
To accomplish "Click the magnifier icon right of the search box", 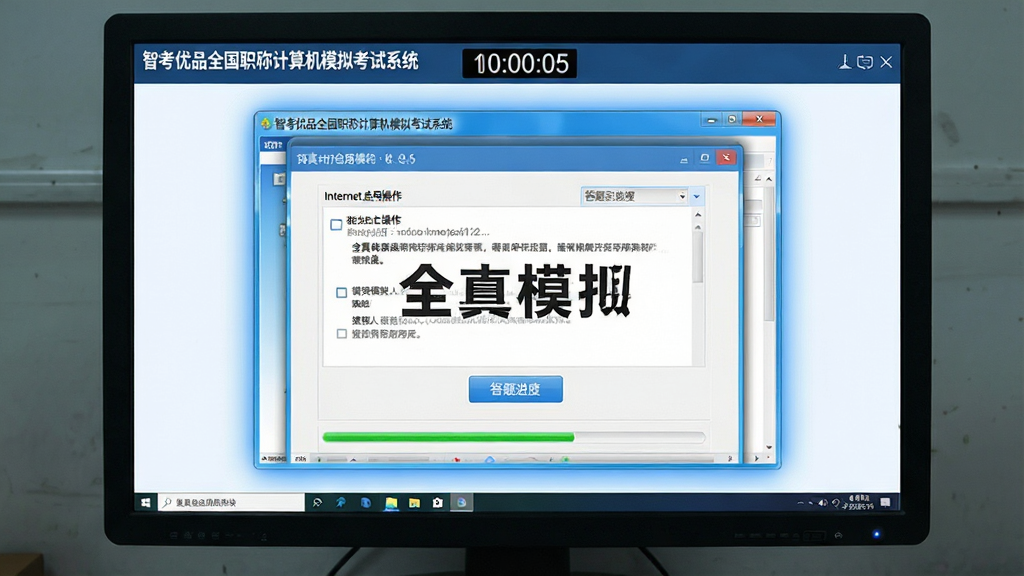I will pyautogui.click(x=317, y=502).
